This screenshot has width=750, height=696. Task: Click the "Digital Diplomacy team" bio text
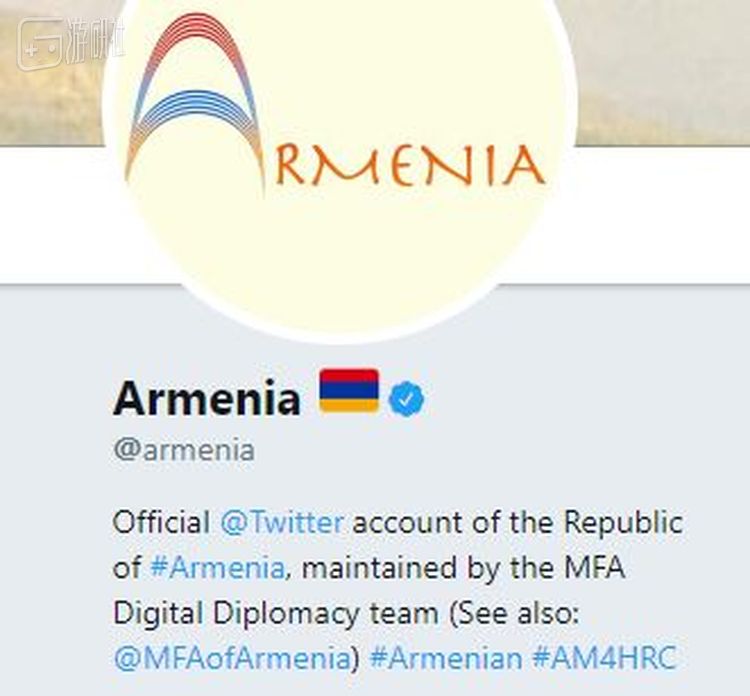click(276, 614)
